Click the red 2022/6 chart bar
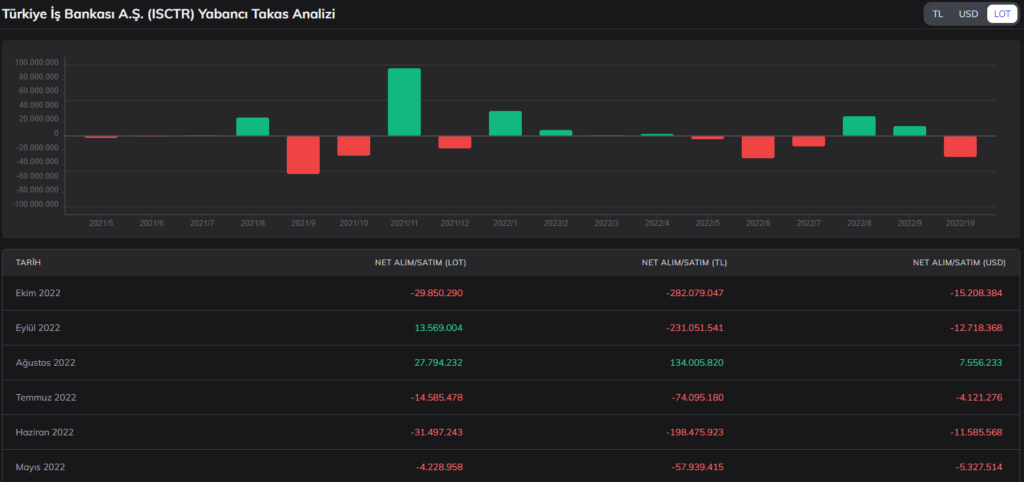 pos(758,147)
